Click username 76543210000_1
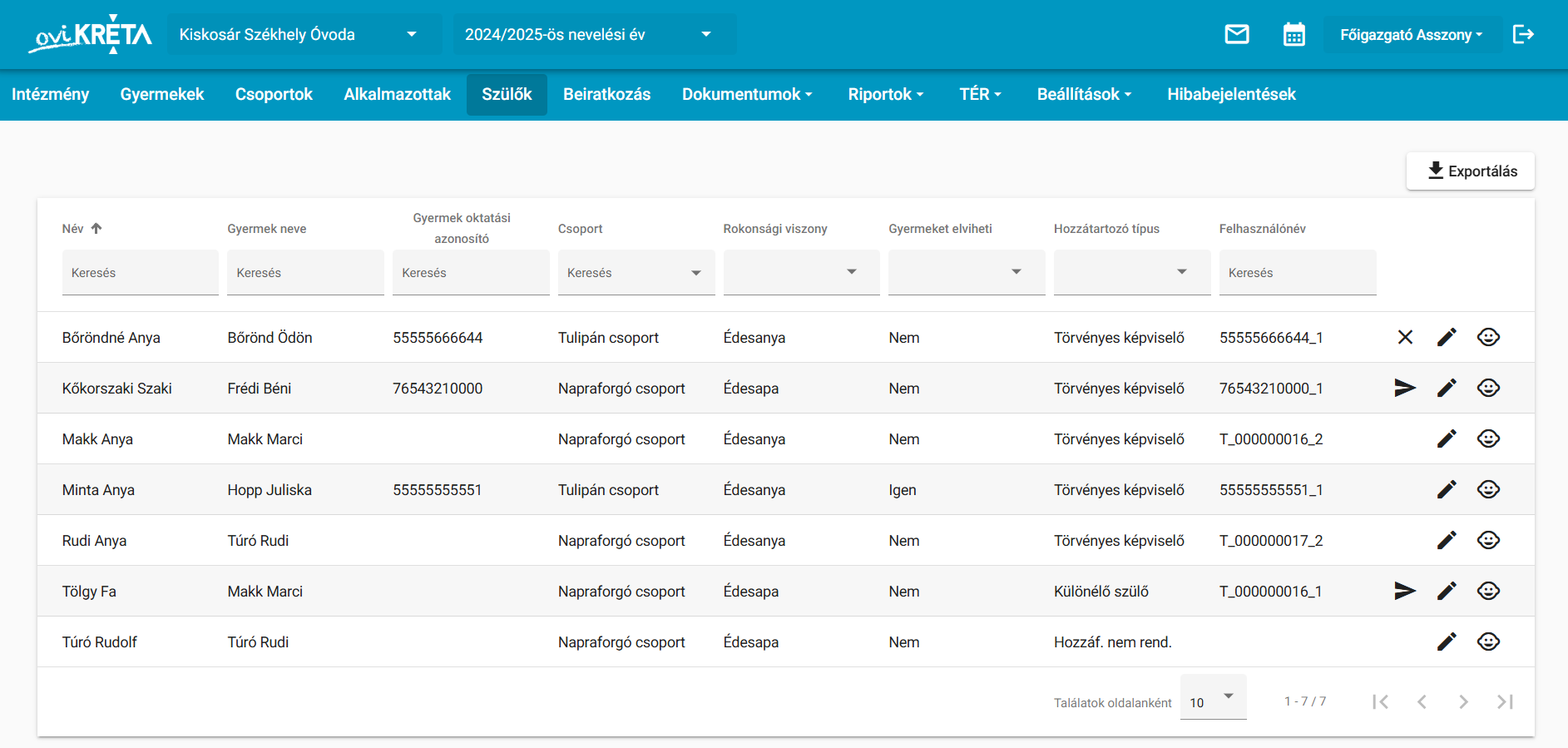The width and height of the screenshot is (1568, 748). point(1271,389)
